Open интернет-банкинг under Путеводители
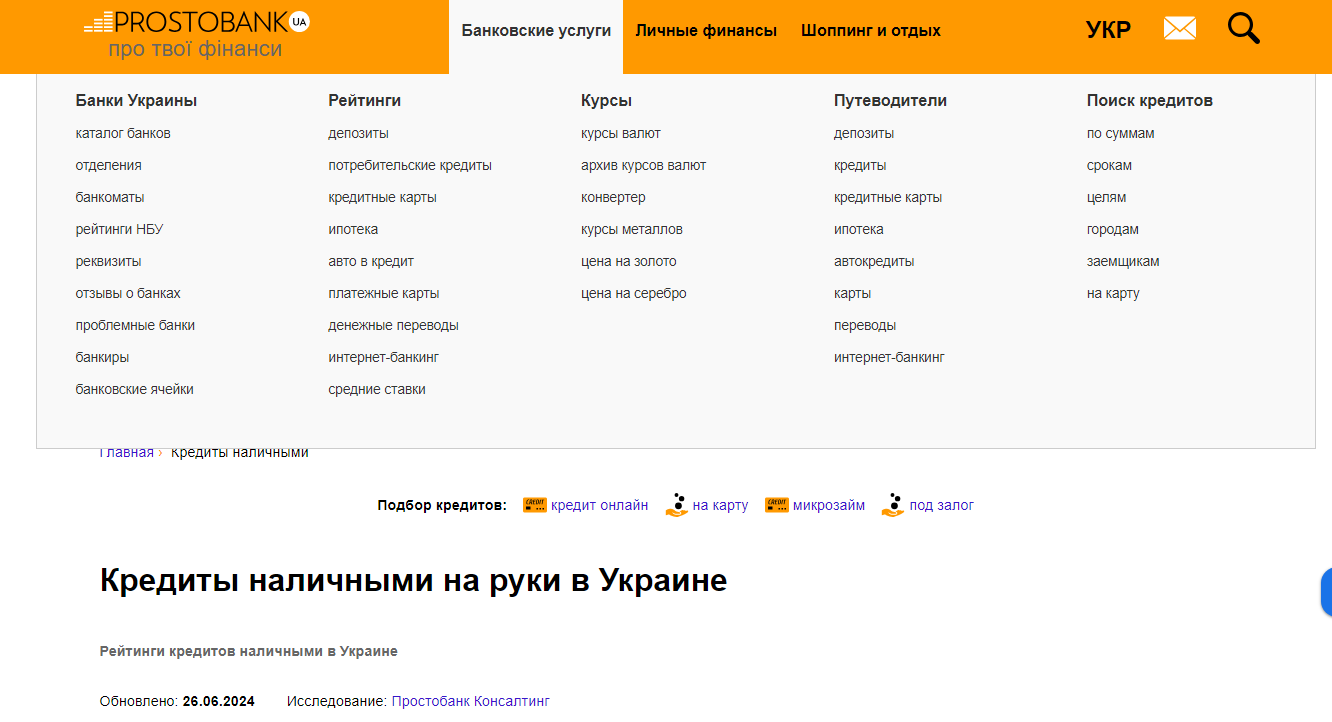1332x722 pixels. coord(889,357)
